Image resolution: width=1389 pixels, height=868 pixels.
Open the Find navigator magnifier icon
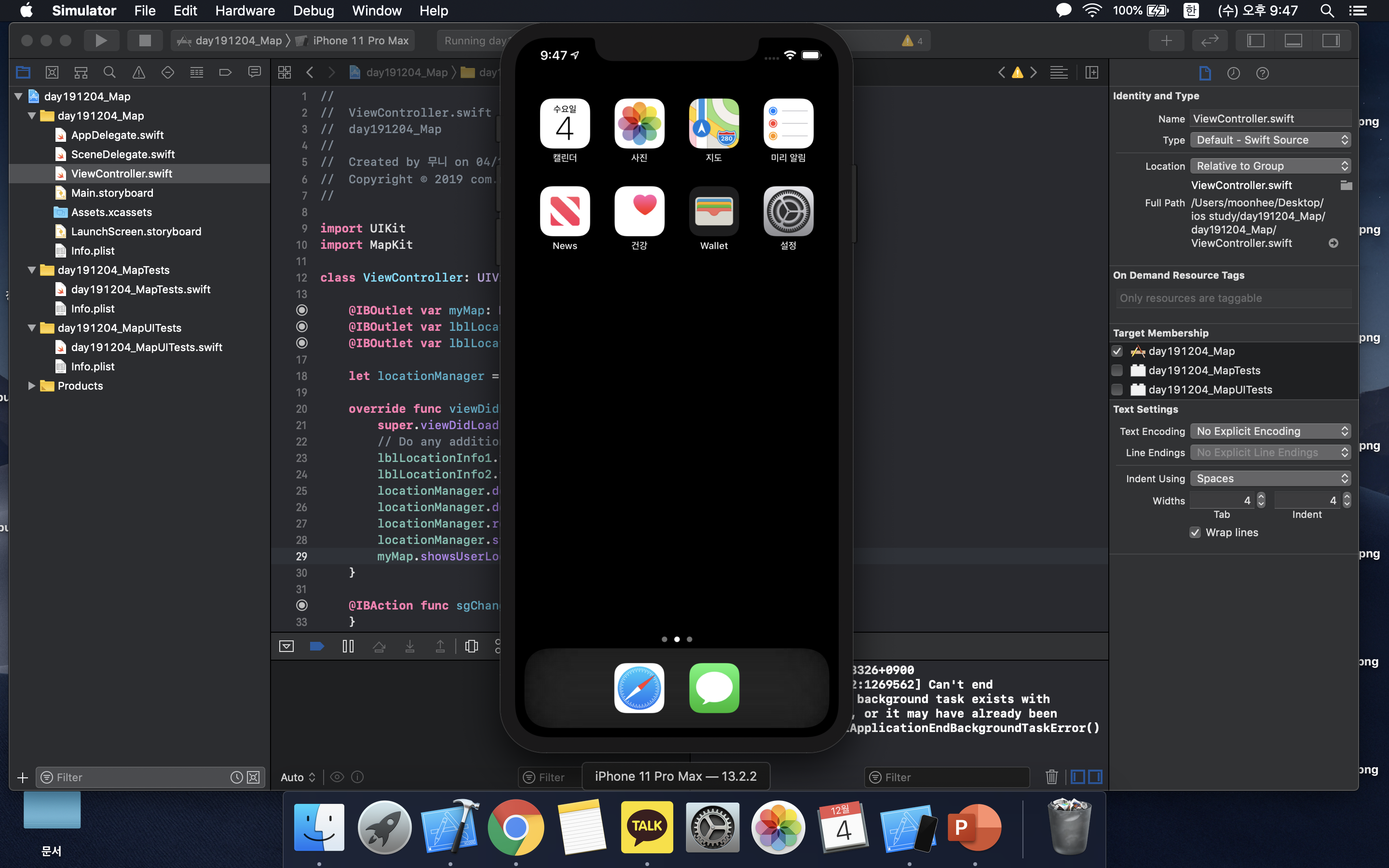tap(109, 72)
